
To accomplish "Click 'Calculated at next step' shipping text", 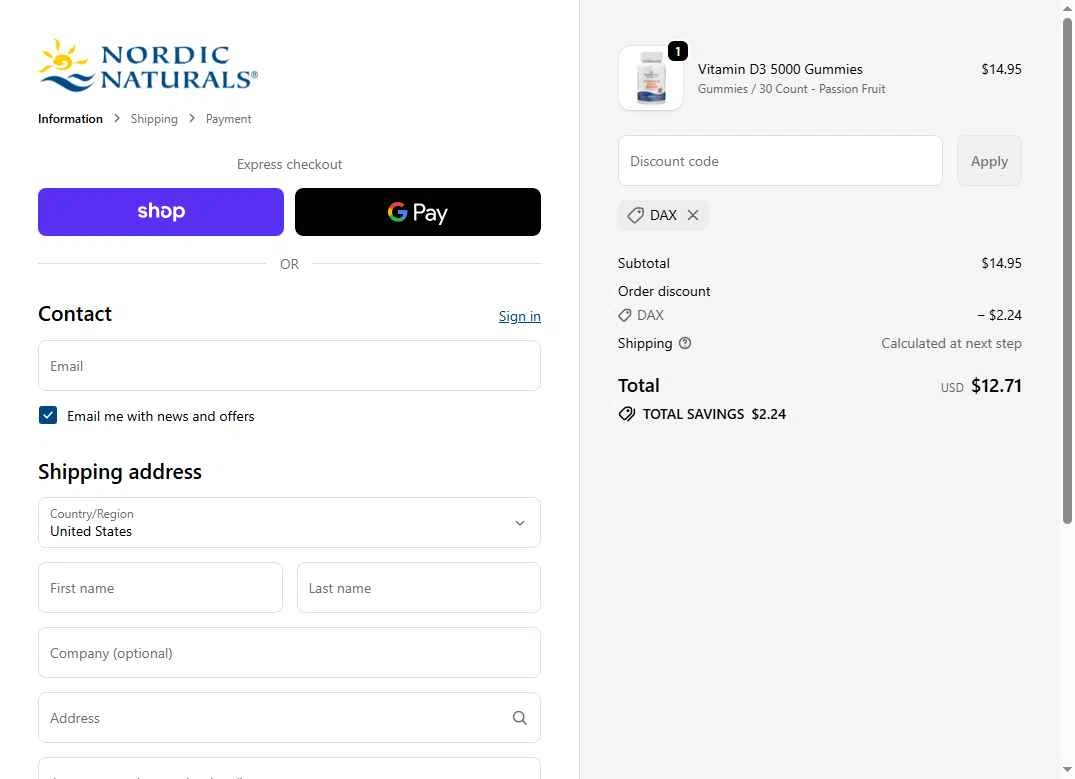I will point(951,344).
